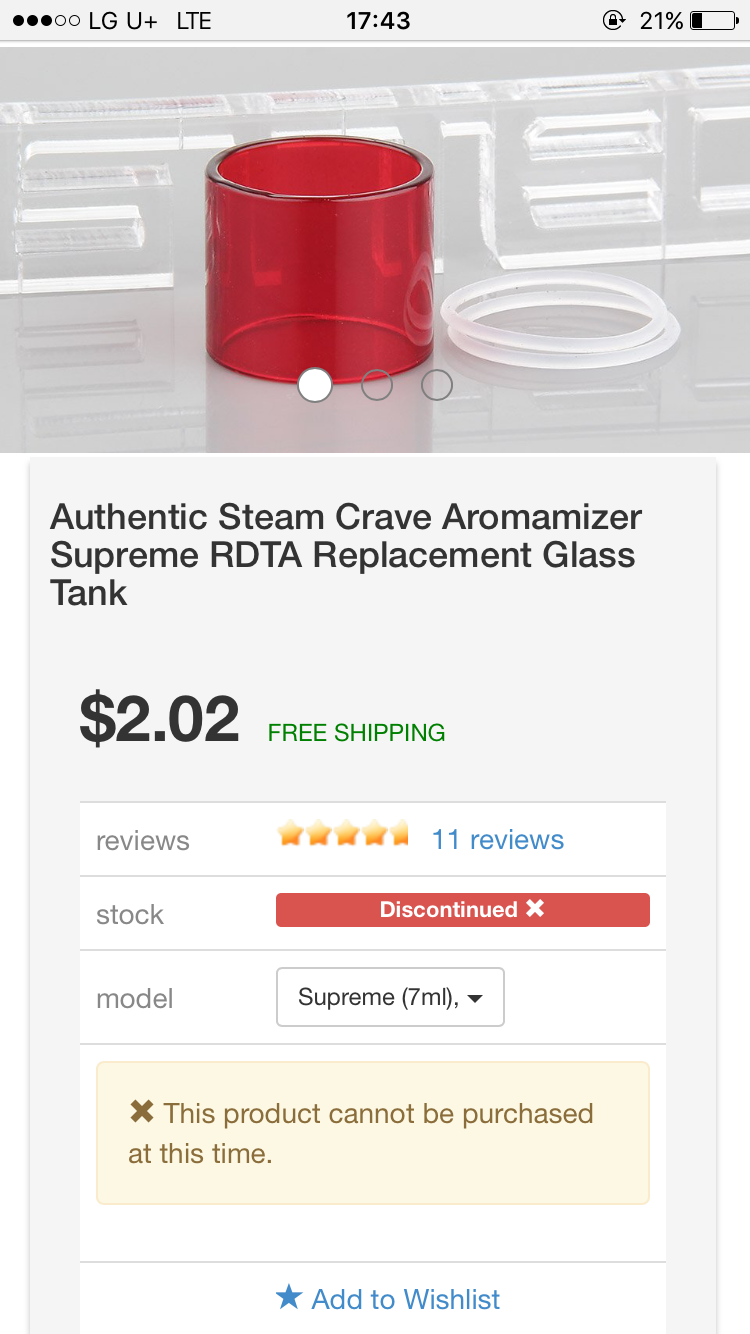Click the X icon in the Discontinued badge
The height and width of the screenshot is (1334, 750).
[535, 909]
